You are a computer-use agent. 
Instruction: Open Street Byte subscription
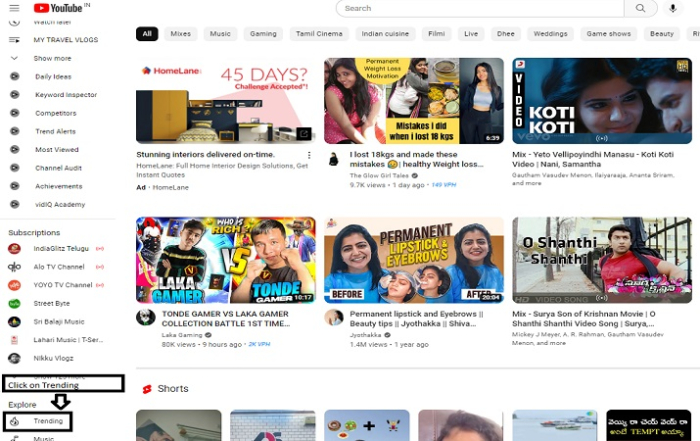(51, 303)
